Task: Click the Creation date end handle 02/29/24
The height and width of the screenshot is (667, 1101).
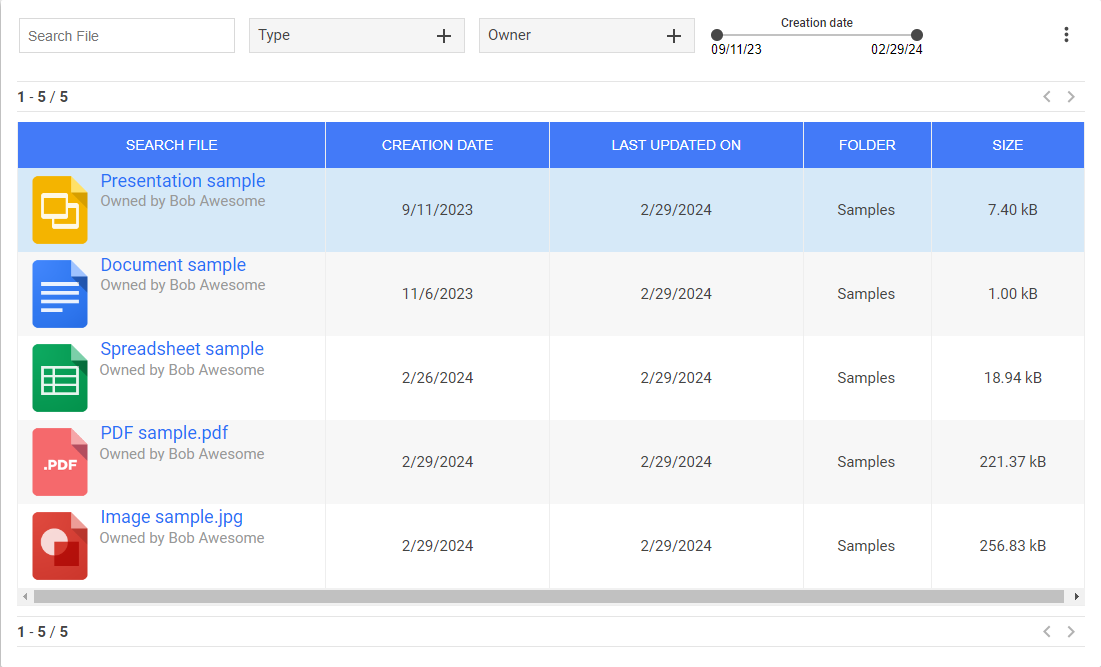Action: [917, 34]
